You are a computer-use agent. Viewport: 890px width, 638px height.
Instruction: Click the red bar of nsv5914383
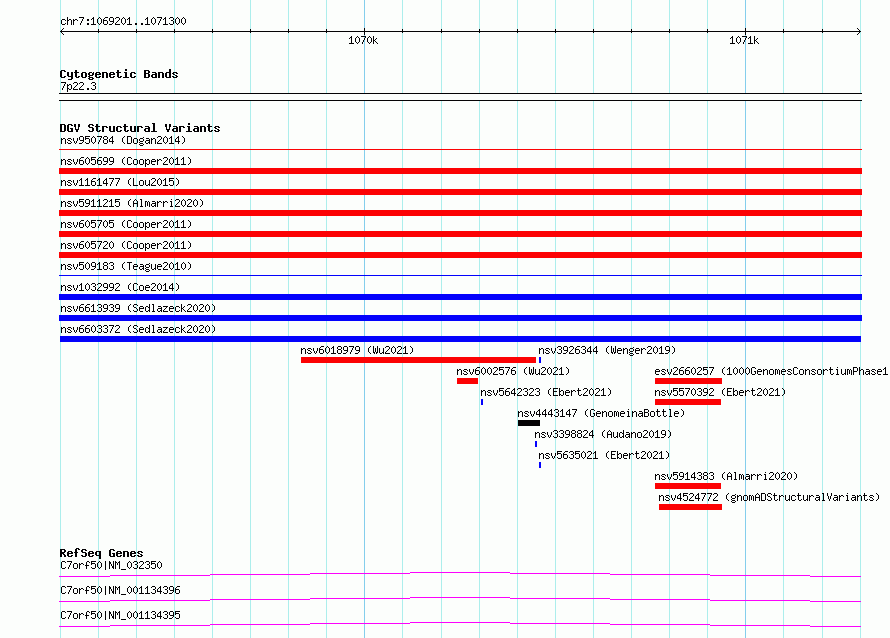click(x=688, y=486)
